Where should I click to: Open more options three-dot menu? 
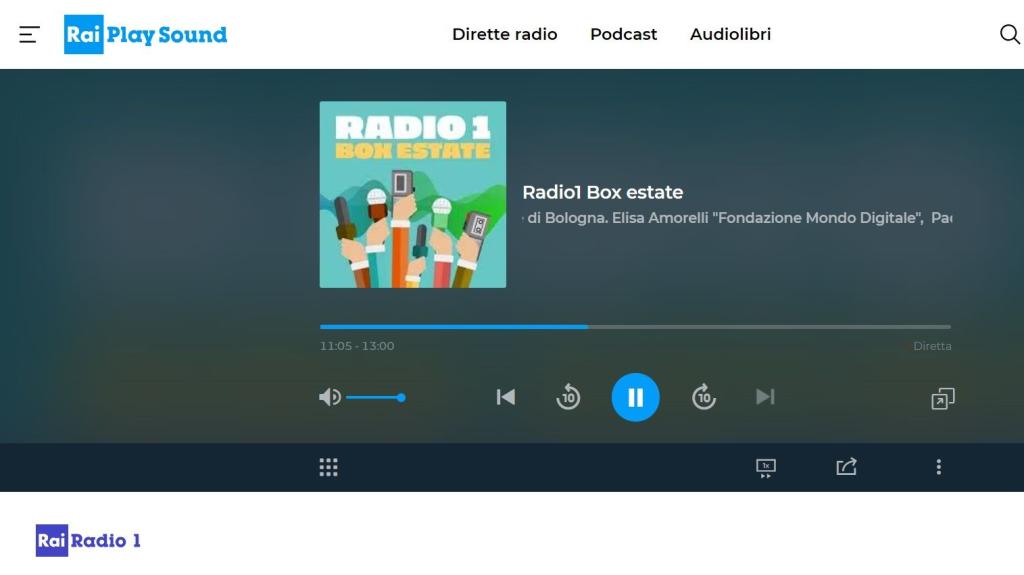pyautogui.click(x=938, y=467)
